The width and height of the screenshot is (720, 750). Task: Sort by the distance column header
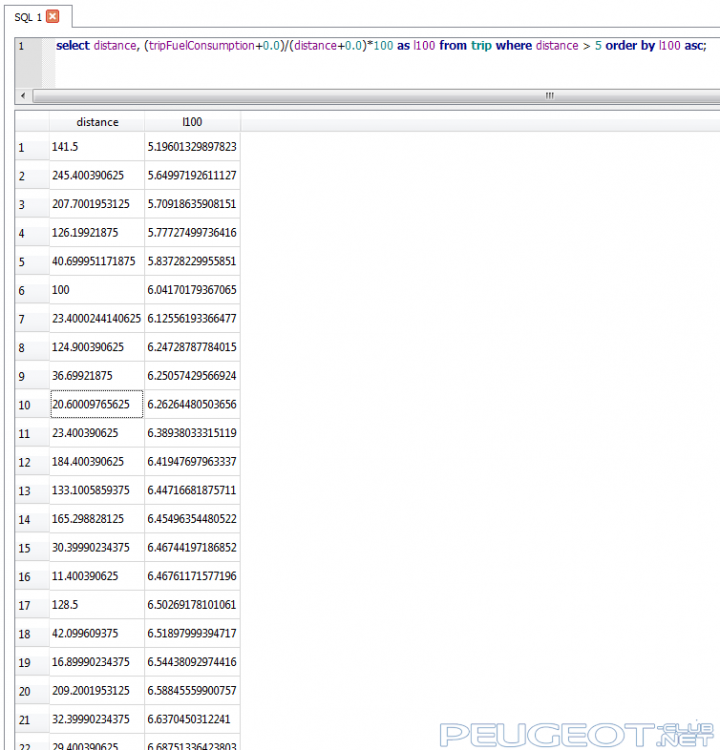pyautogui.click(x=97, y=122)
